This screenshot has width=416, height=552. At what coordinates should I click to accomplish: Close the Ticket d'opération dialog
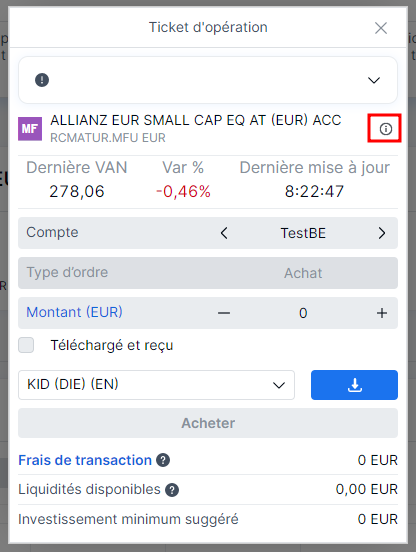[x=381, y=28]
